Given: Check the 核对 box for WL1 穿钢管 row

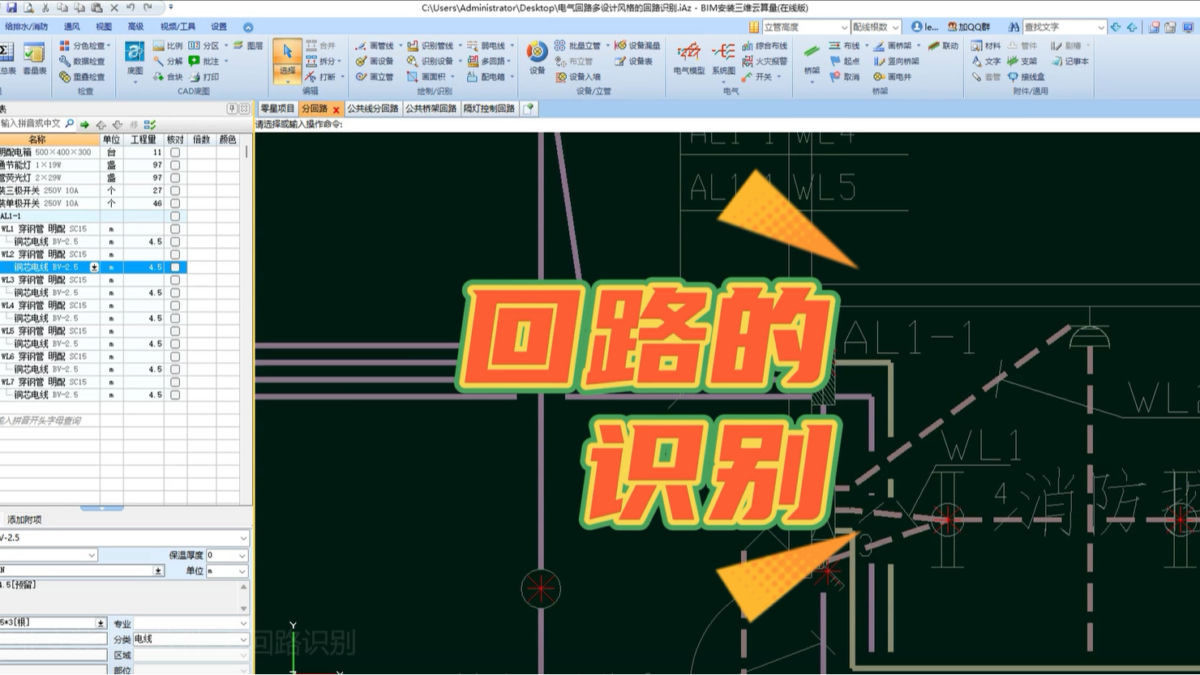Looking at the screenshot, I should (x=175, y=229).
